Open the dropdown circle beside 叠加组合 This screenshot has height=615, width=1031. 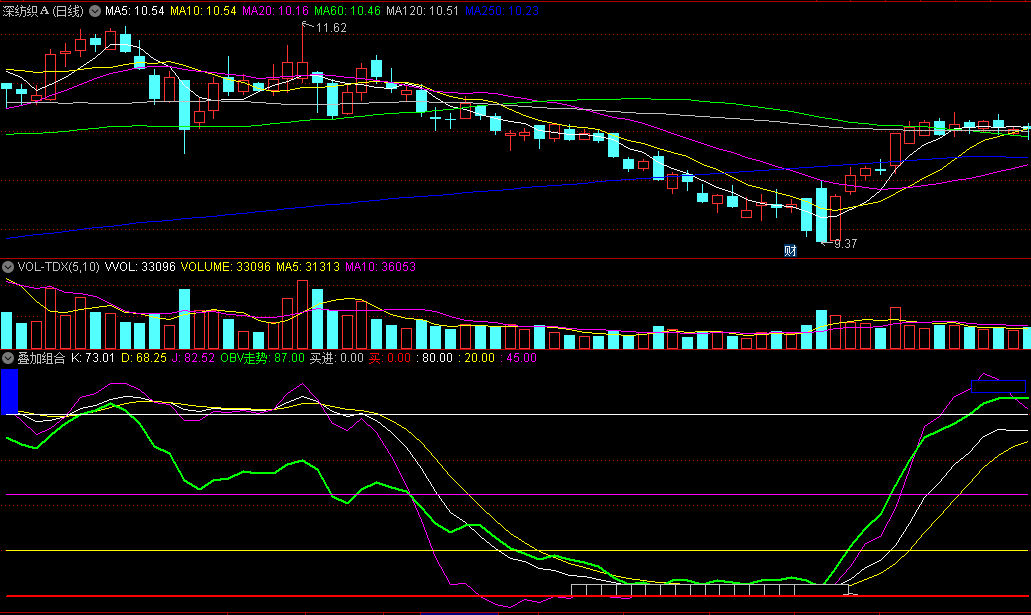[8, 358]
